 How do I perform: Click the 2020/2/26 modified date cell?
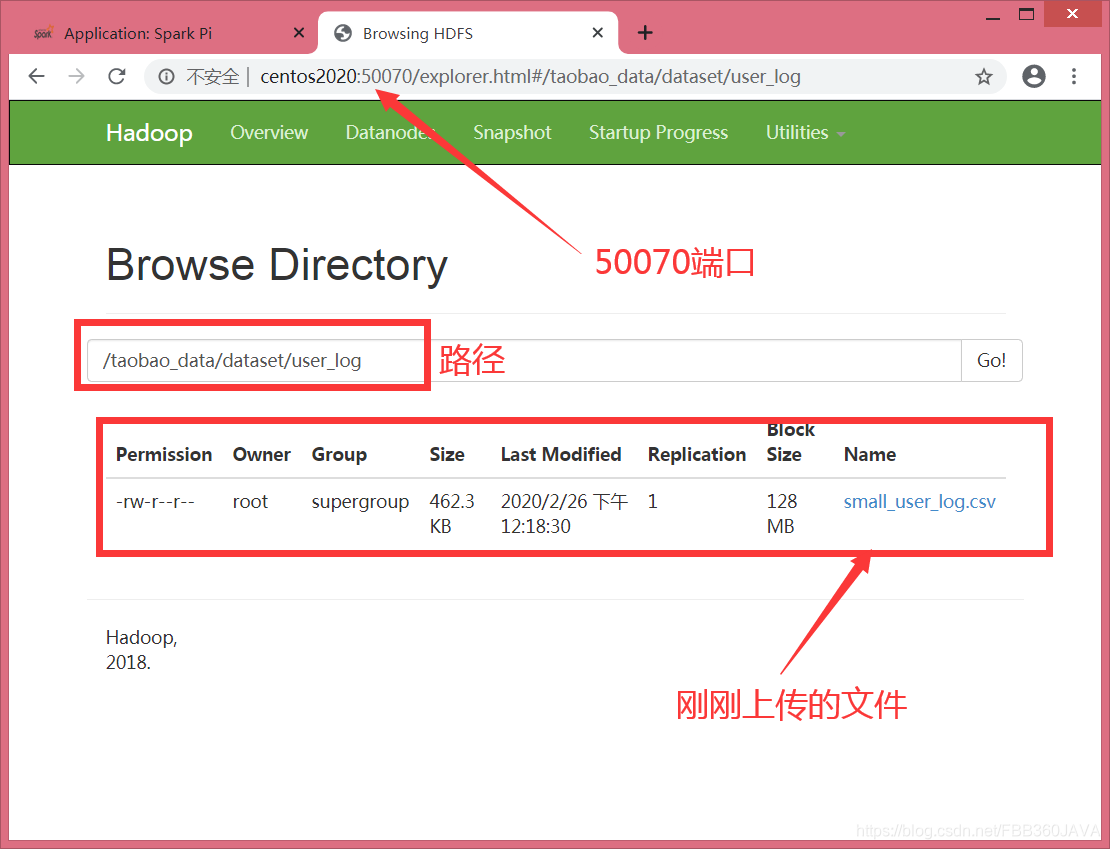point(564,514)
